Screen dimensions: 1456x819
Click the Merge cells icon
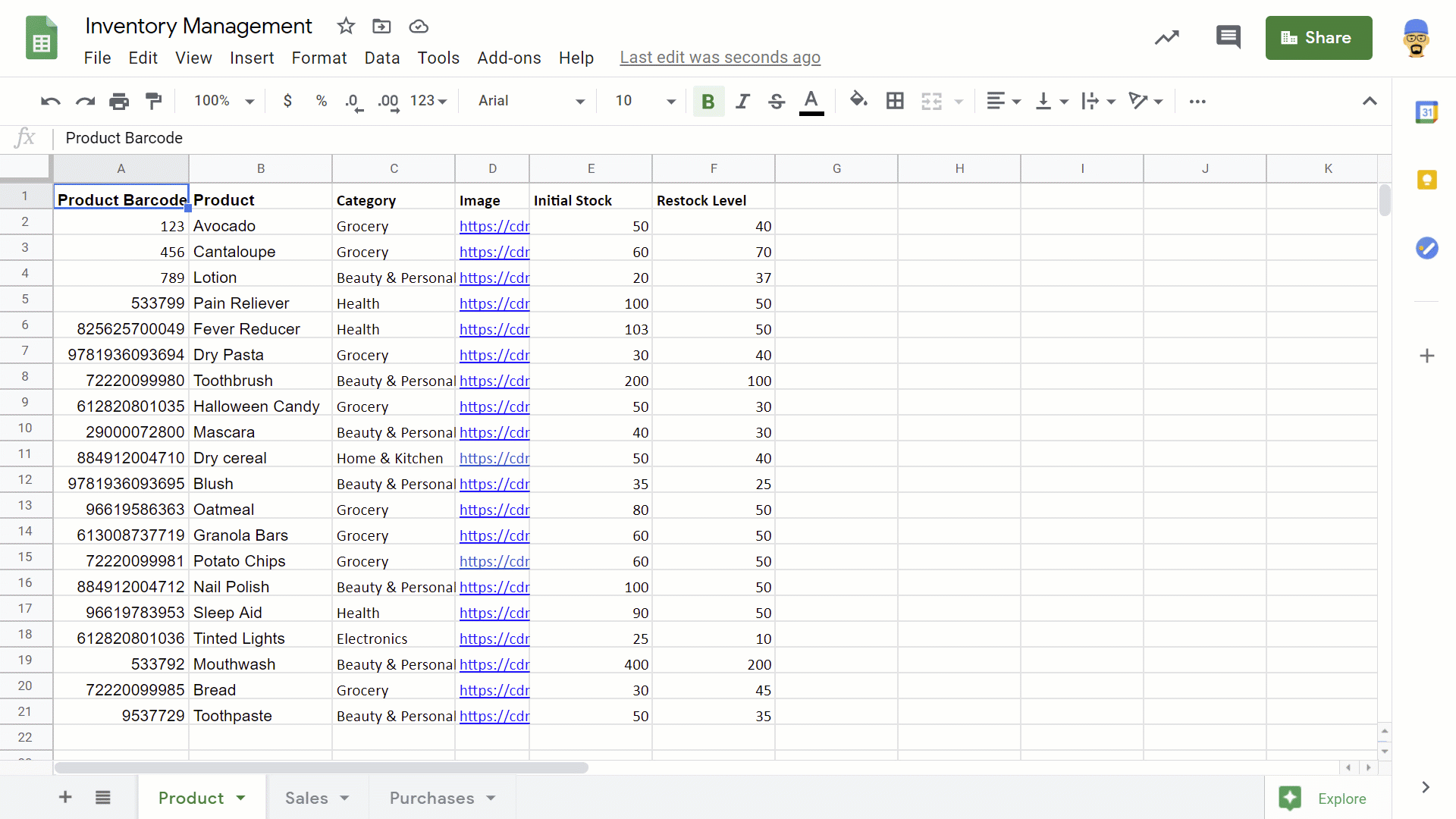click(932, 100)
